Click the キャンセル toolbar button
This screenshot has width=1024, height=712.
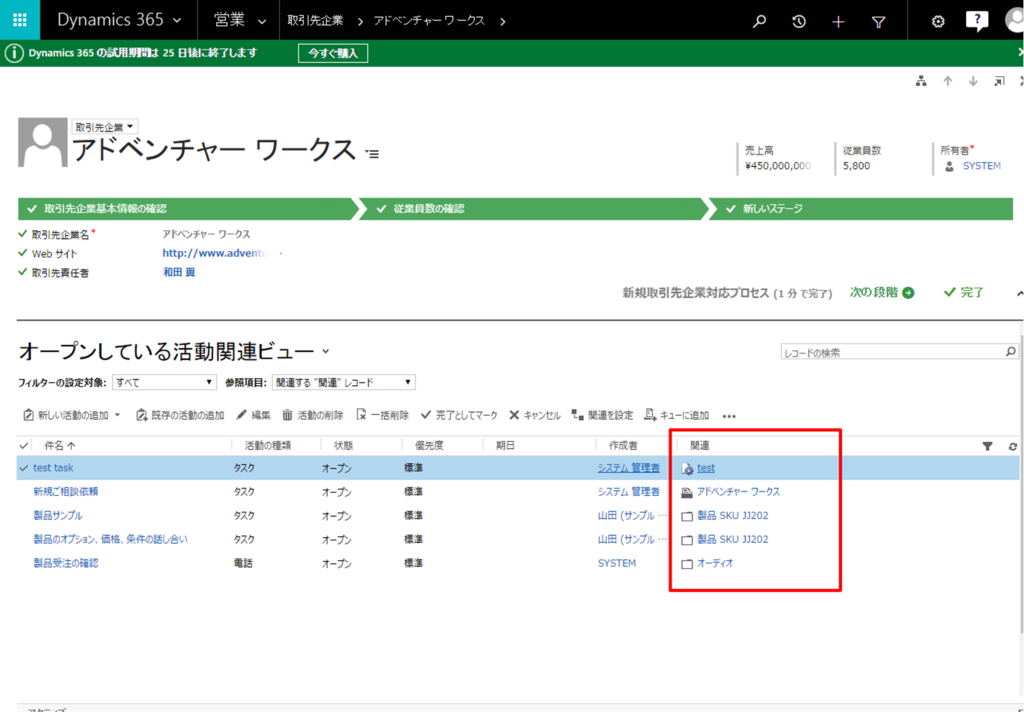(535, 415)
